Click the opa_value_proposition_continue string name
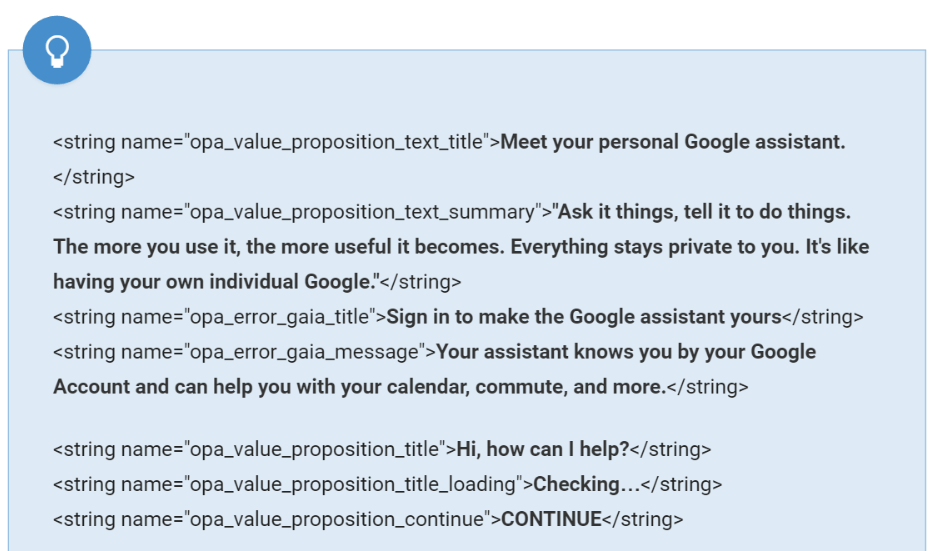 point(336,519)
